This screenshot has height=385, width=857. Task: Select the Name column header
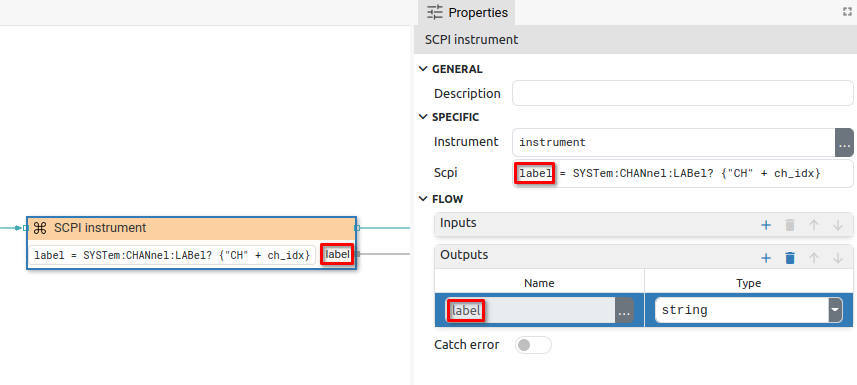pos(539,283)
